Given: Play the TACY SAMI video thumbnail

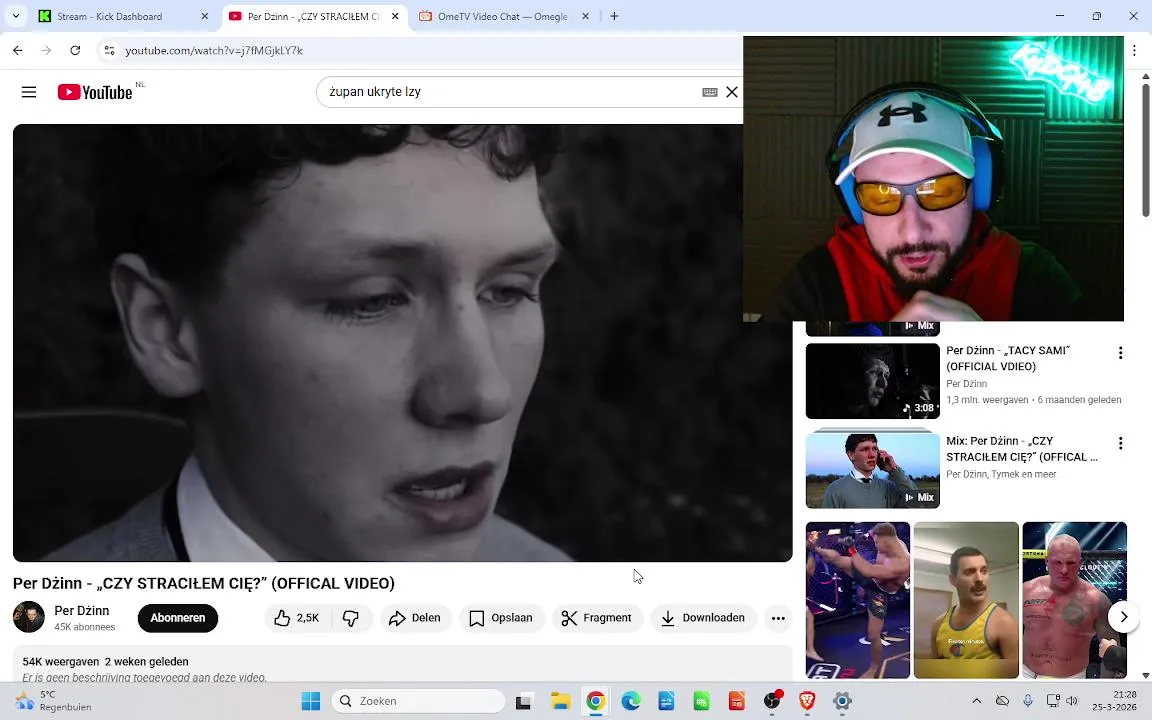Looking at the screenshot, I should click(873, 381).
